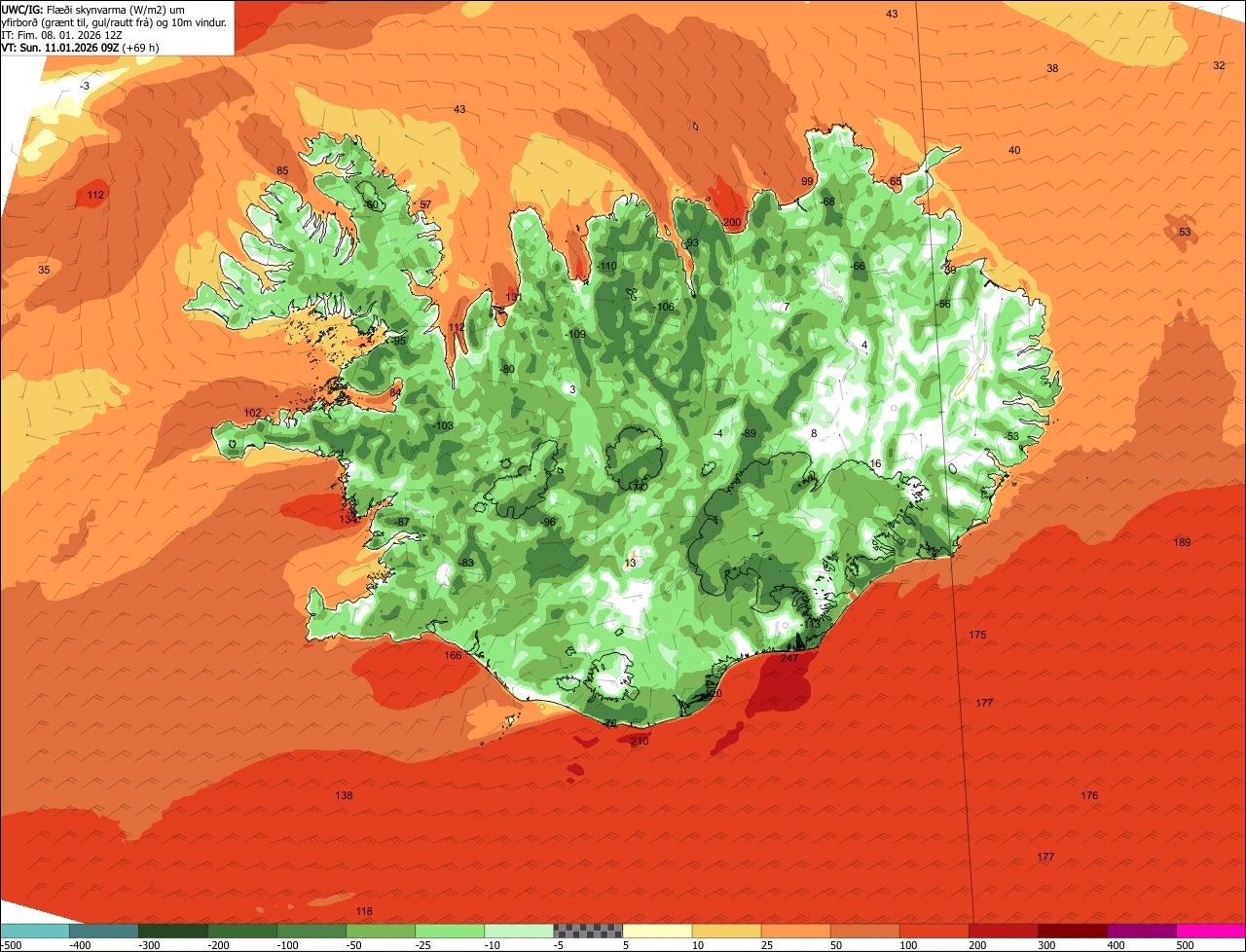Image resolution: width=1246 pixels, height=952 pixels.
Task: Click the dark red 200 to 300 legend swatch
Action: coord(1003,930)
